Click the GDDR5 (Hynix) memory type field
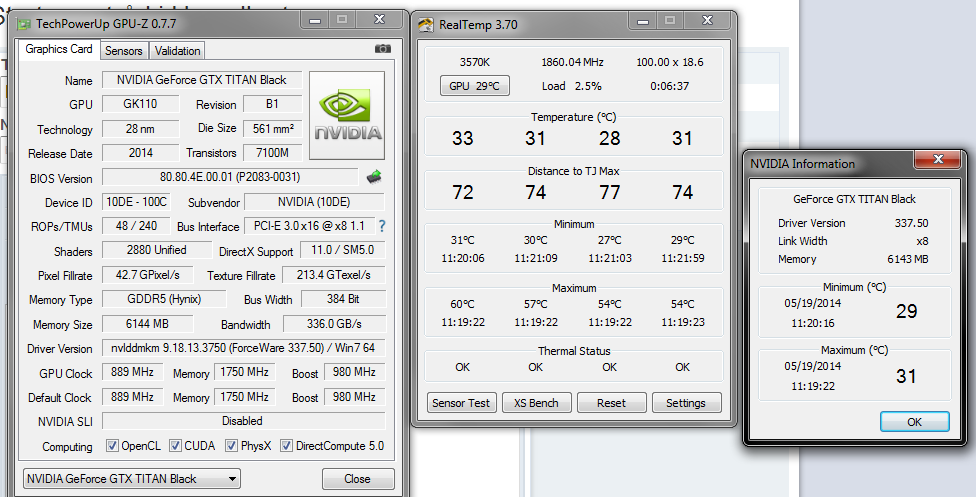Screen dimensions: 976x497 164,299
